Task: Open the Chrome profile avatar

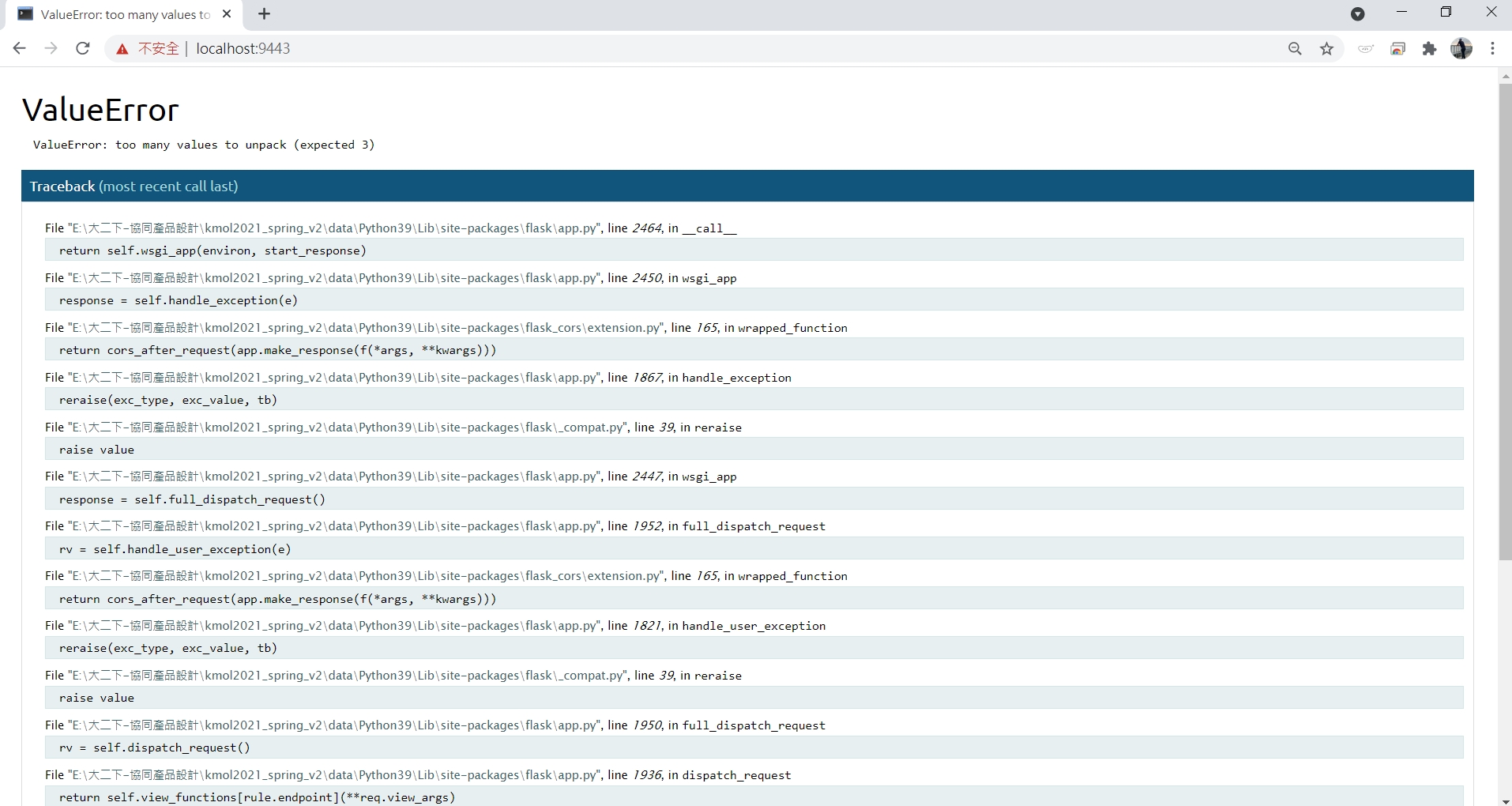Action: [1461, 49]
